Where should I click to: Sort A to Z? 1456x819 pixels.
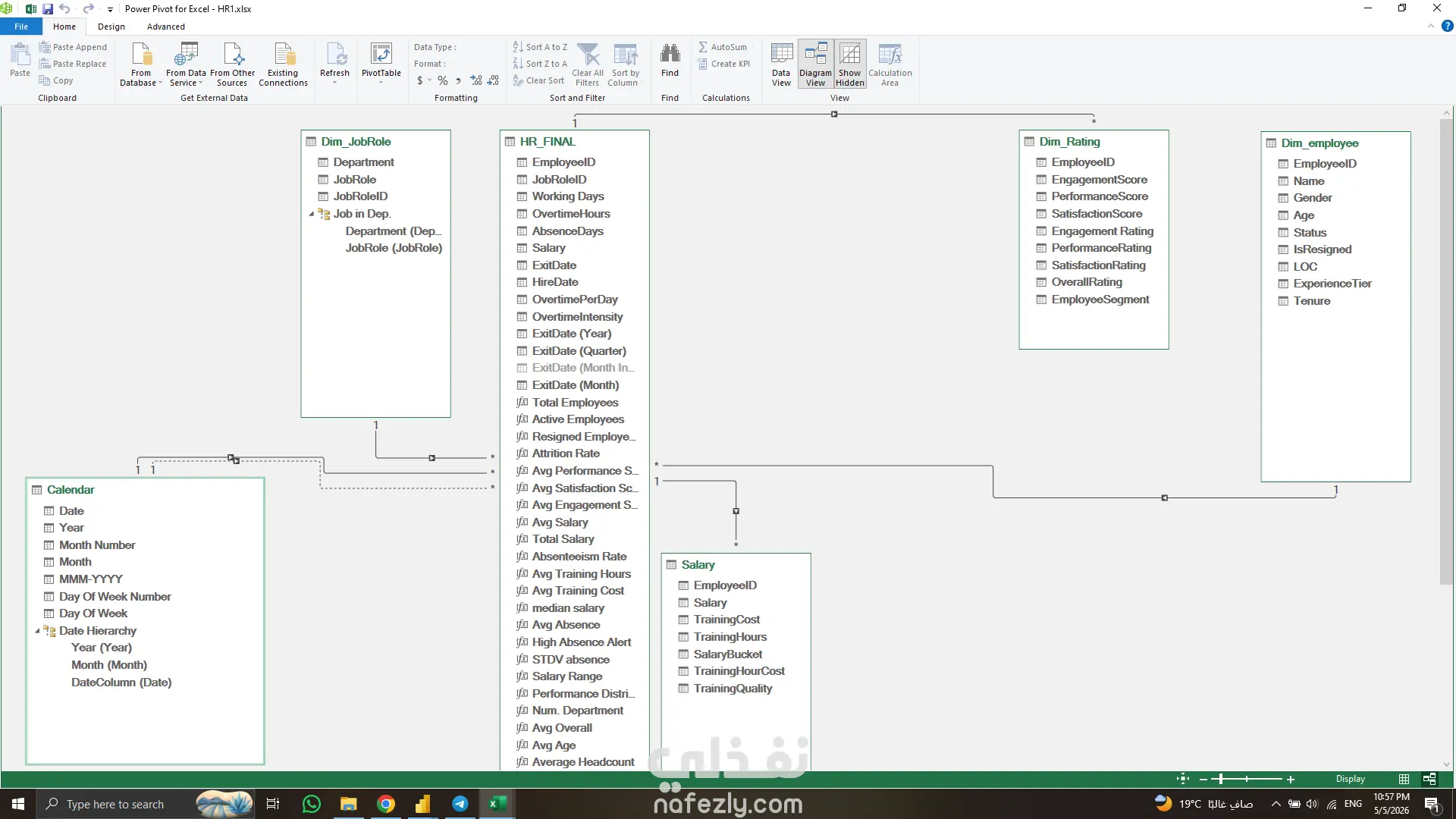(x=540, y=47)
